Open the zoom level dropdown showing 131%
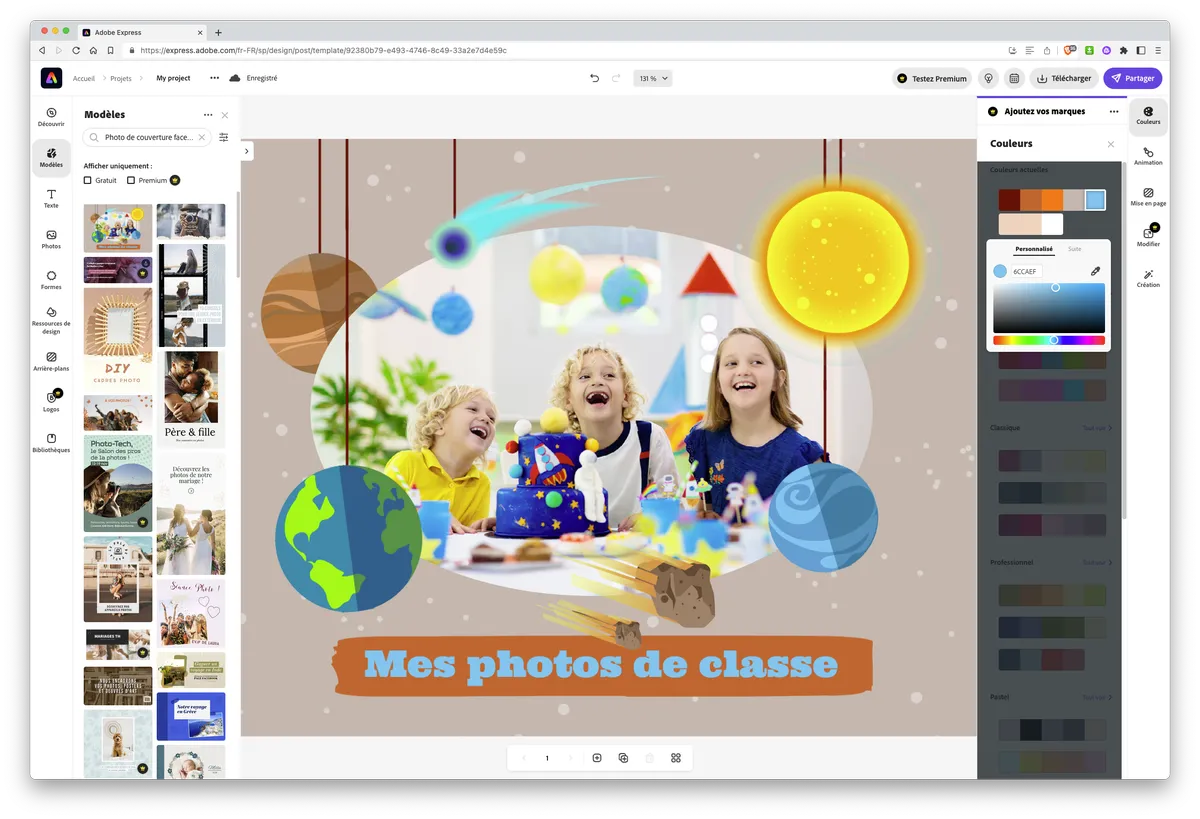The height and width of the screenshot is (819, 1200). pos(652,78)
